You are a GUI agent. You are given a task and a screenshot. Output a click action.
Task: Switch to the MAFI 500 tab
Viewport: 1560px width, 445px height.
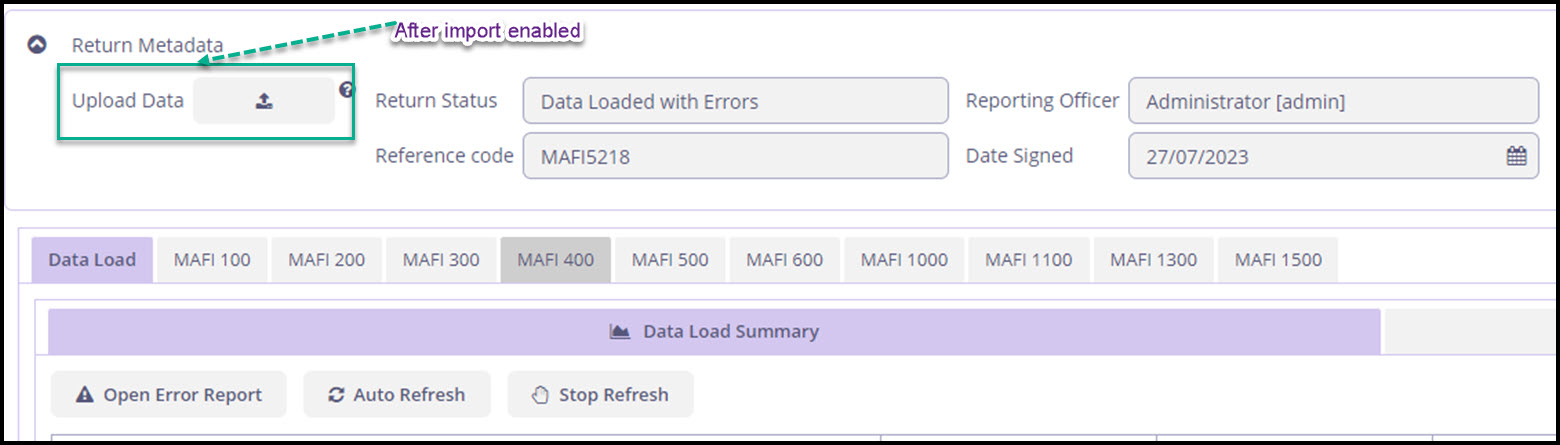click(x=670, y=260)
